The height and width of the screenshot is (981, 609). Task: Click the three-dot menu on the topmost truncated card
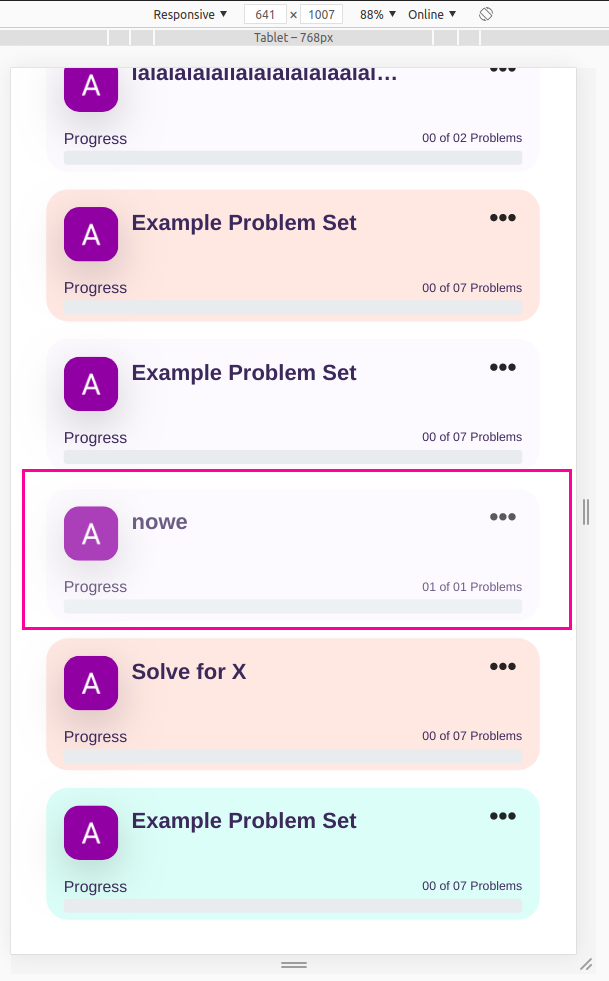pyautogui.click(x=502, y=68)
